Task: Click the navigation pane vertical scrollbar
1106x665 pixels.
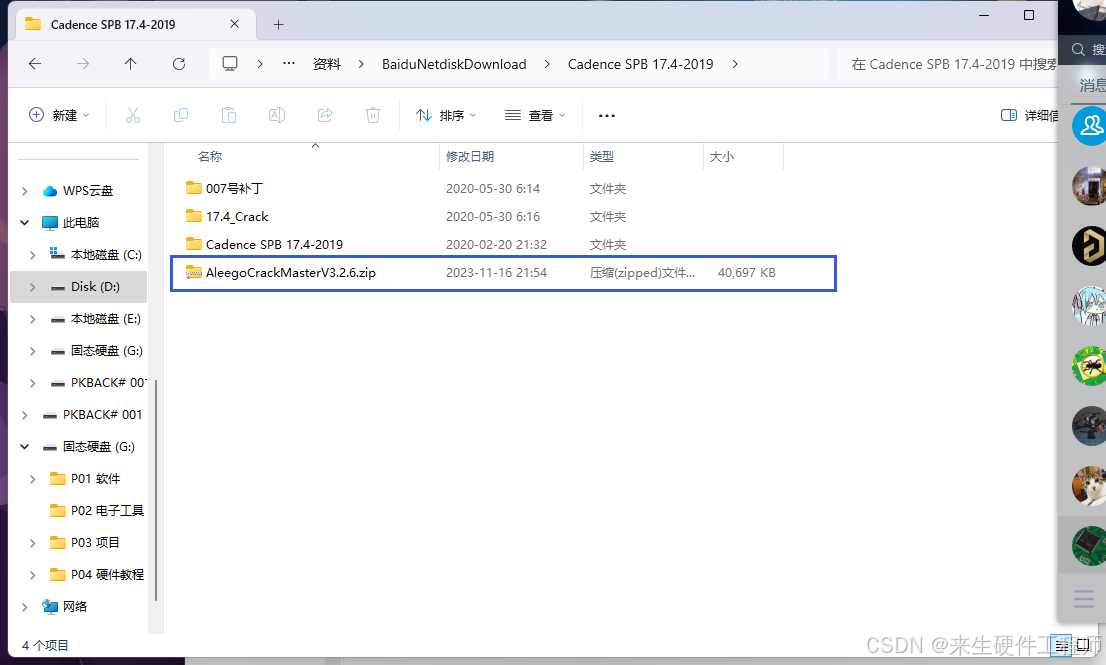Action: click(156, 490)
